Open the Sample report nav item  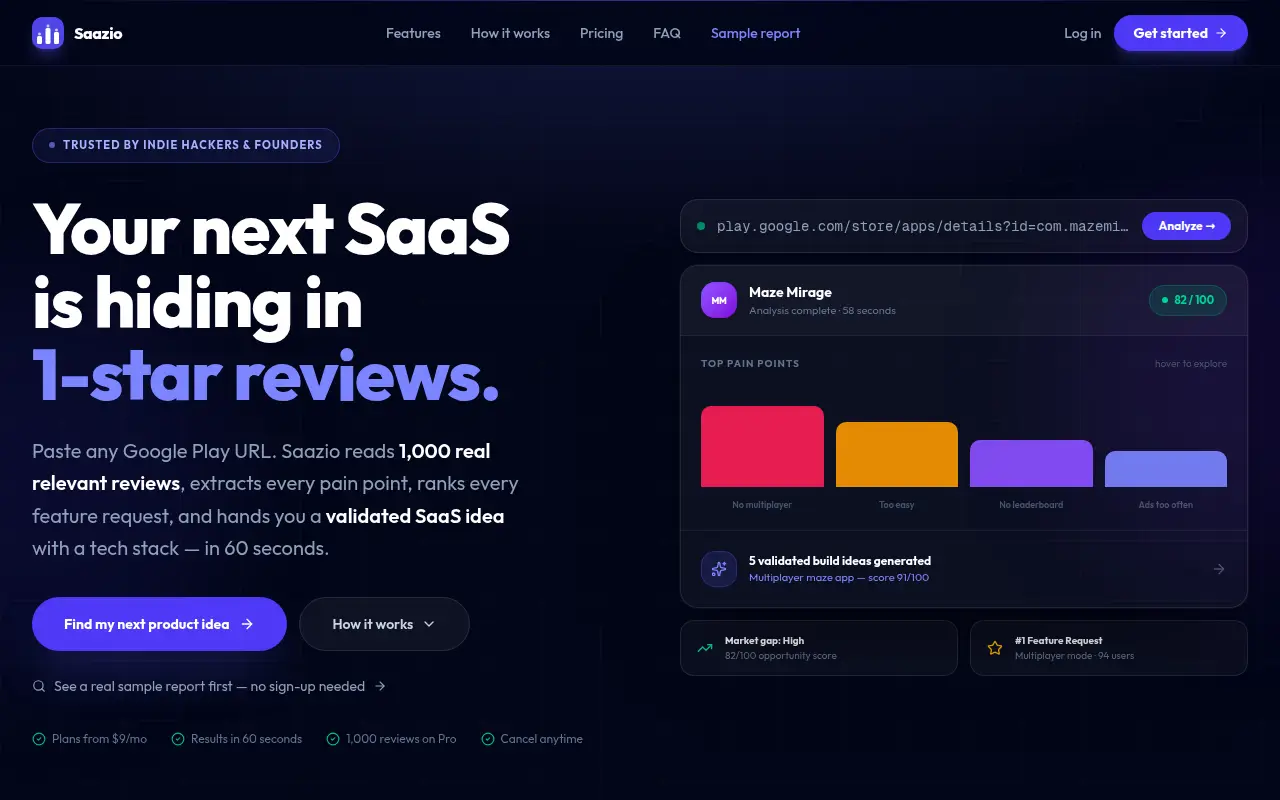pyautogui.click(x=755, y=33)
